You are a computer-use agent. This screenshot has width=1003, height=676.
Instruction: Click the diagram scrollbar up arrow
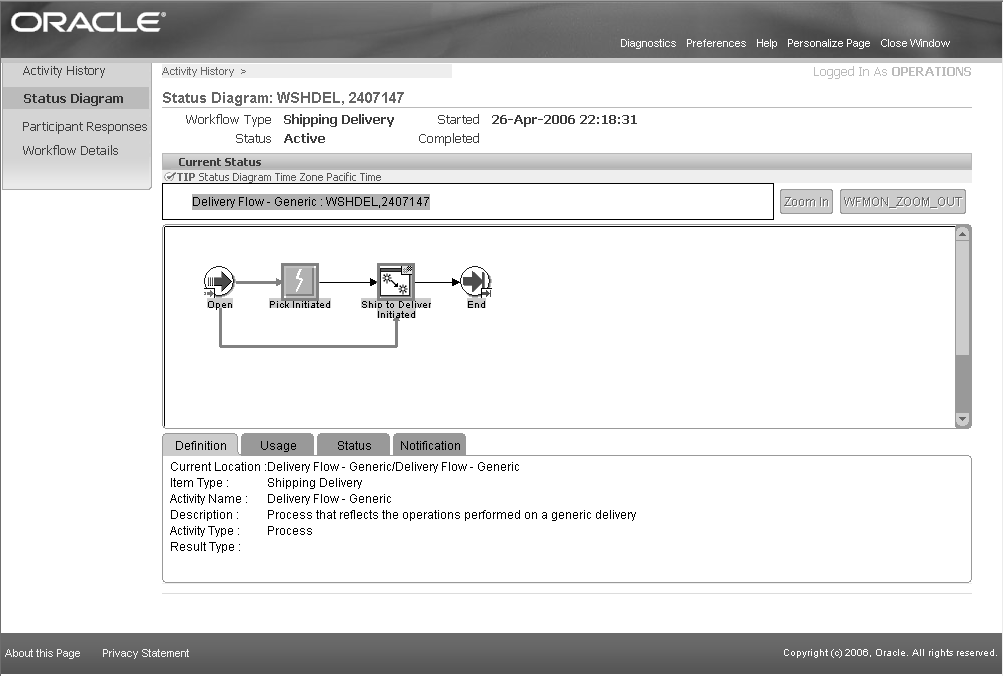click(962, 234)
